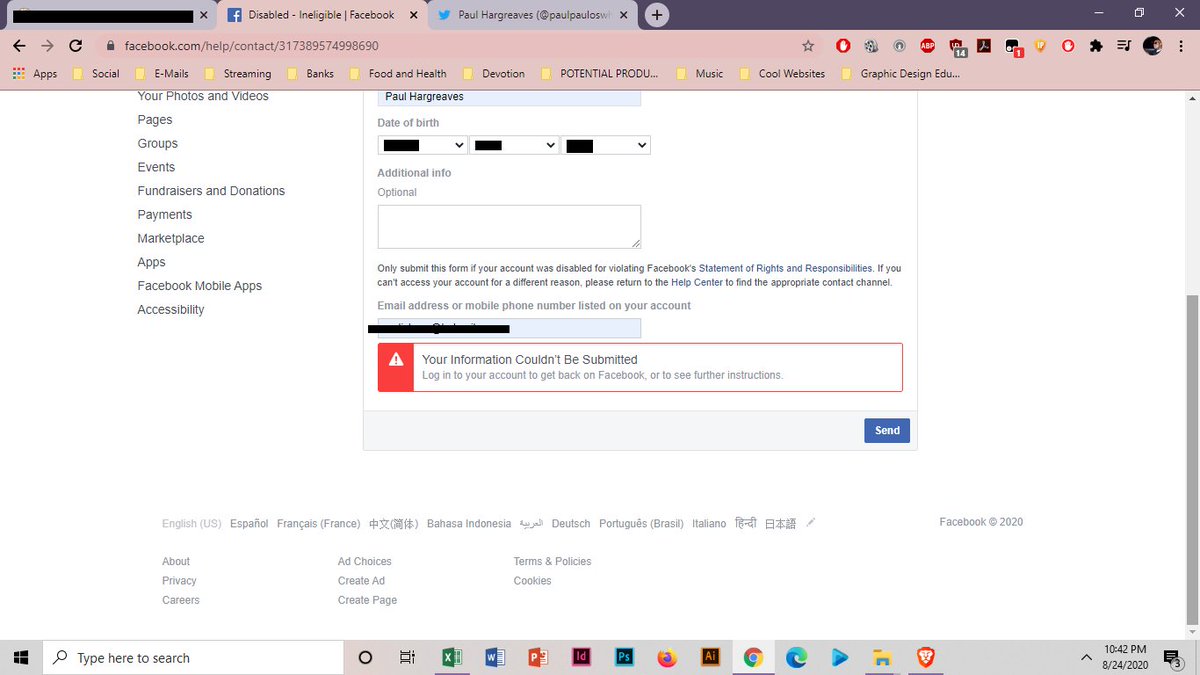Click the full name field with Paul Hargreaves
Viewport: 1200px width, 675px height.
(x=509, y=97)
